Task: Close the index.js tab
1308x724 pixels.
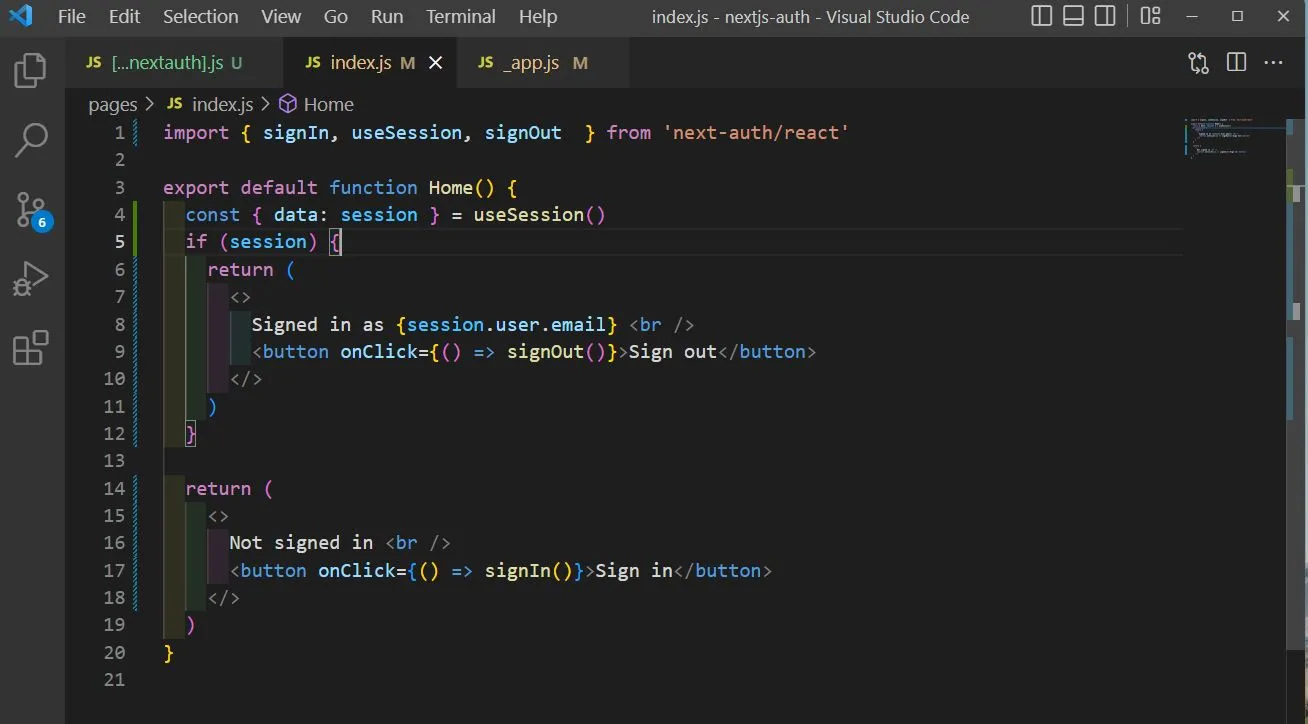Action: (435, 63)
